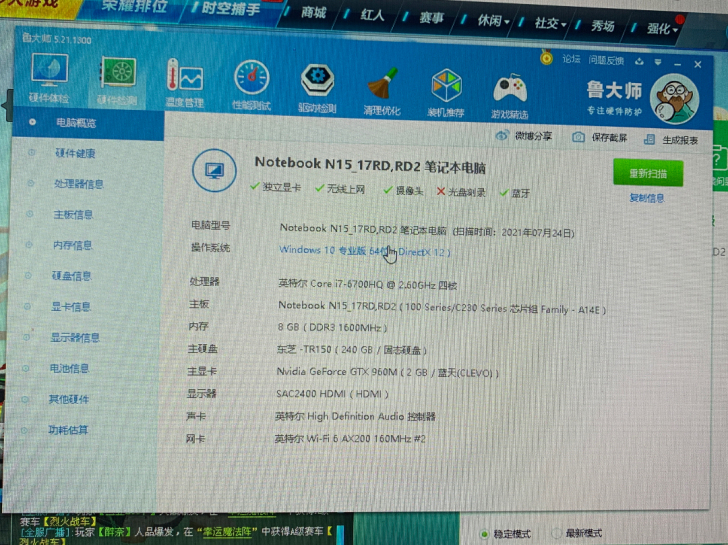Select 功耗估算 in sidebar
The width and height of the screenshot is (728, 545).
pos(68,430)
